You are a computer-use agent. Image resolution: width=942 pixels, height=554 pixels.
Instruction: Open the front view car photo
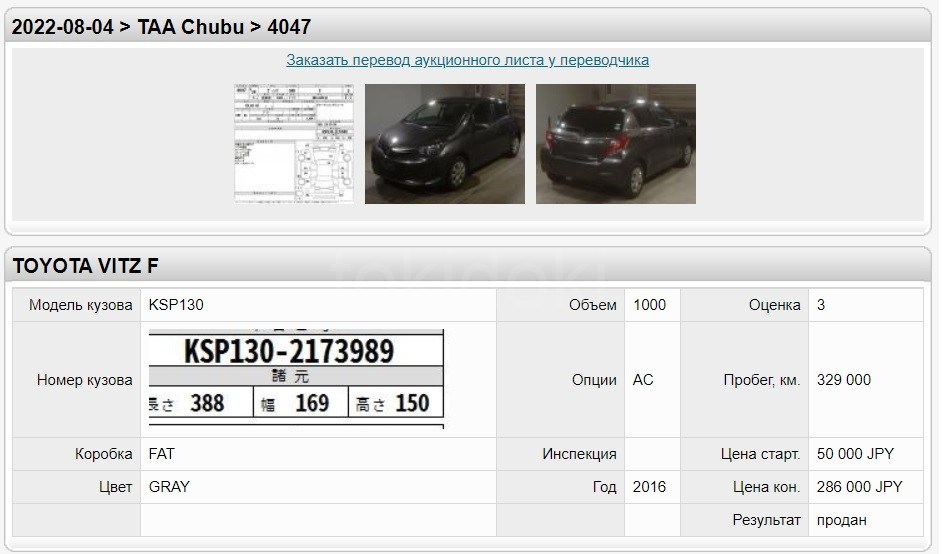tap(445, 144)
